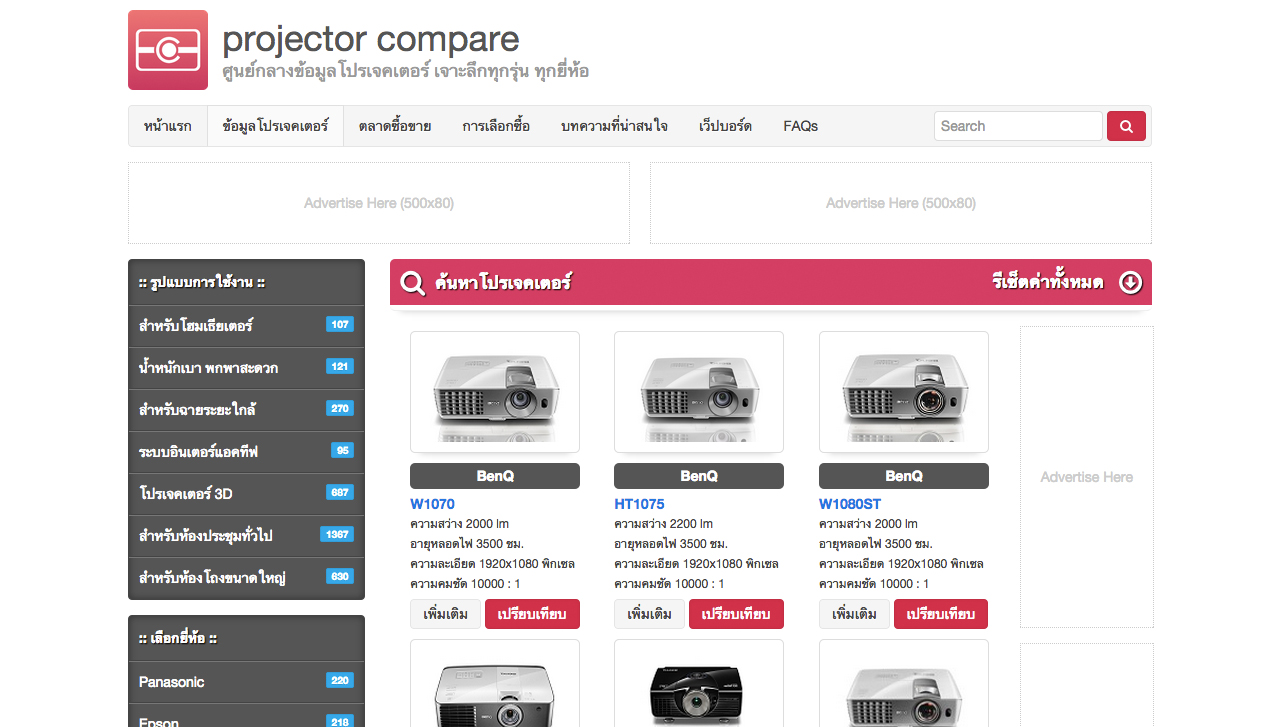This screenshot has width=1280, height=727.
Task: Go to the หน้าแรก home menu item
Action: (x=168, y=126)
